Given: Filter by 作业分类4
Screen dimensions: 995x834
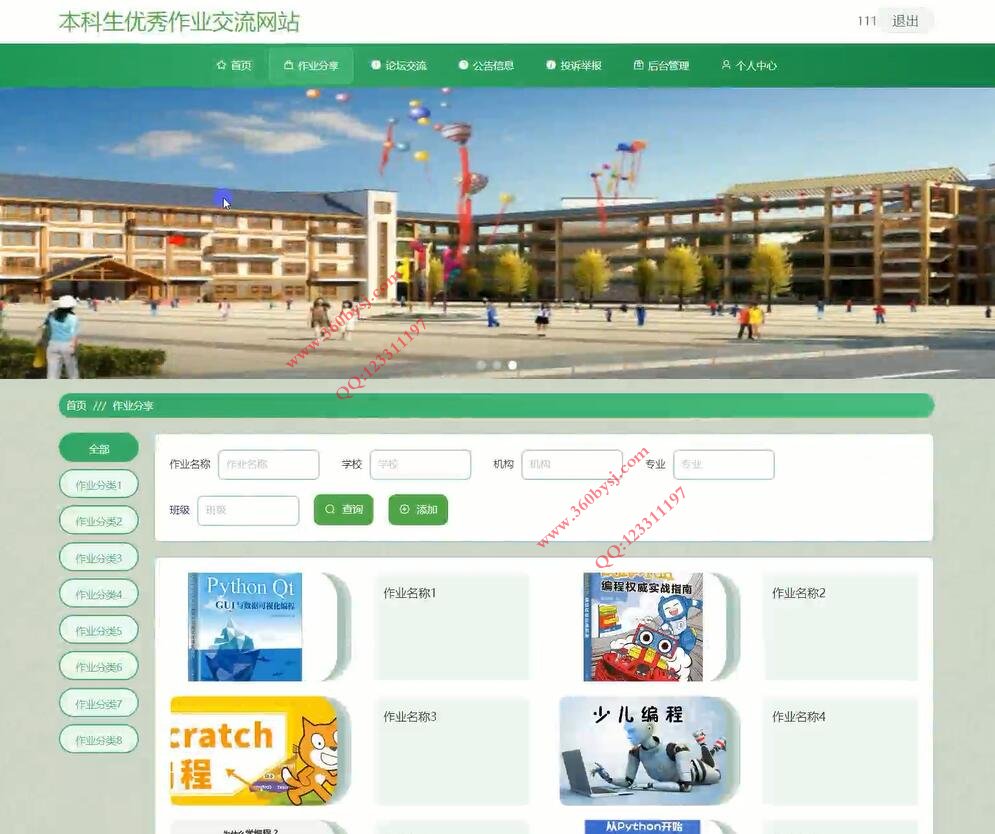Looking at the screenshot, I should click(x=98, y=594).
